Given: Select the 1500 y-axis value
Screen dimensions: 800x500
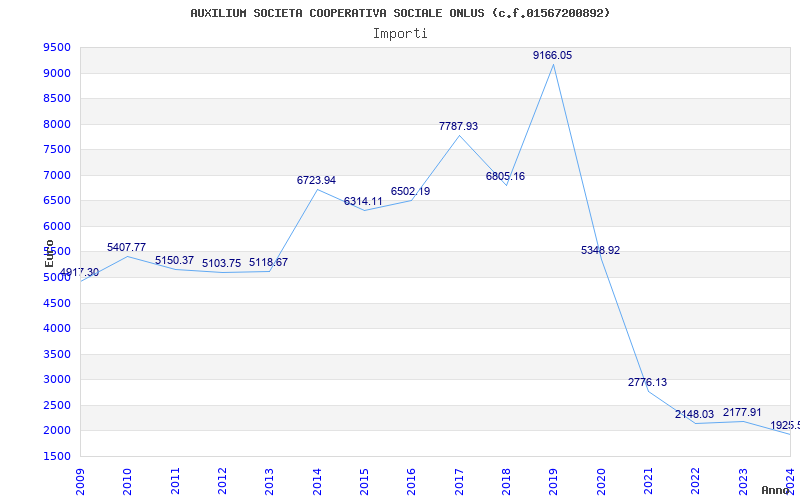Looking at the screenshot, I should 57,457.
